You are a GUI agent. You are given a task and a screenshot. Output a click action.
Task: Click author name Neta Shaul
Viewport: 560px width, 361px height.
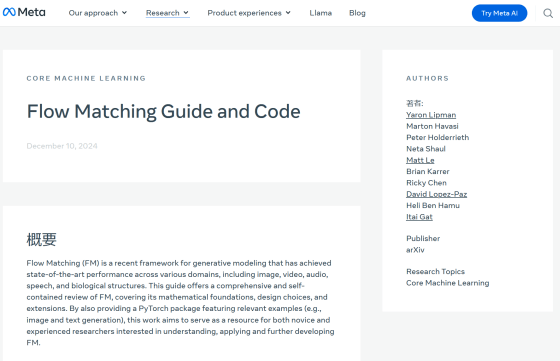426,149
